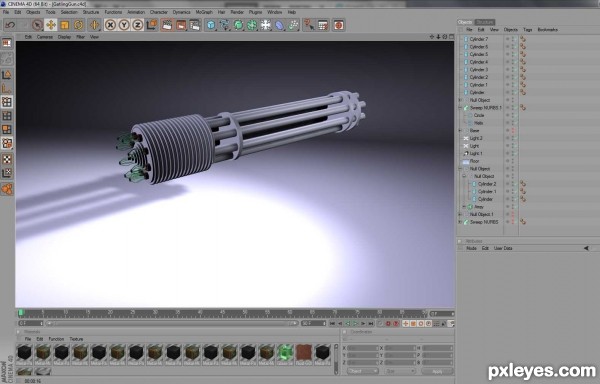Screen dimensions: 600x384
Task: Activate the Move tool
Action: click(51, 25)
